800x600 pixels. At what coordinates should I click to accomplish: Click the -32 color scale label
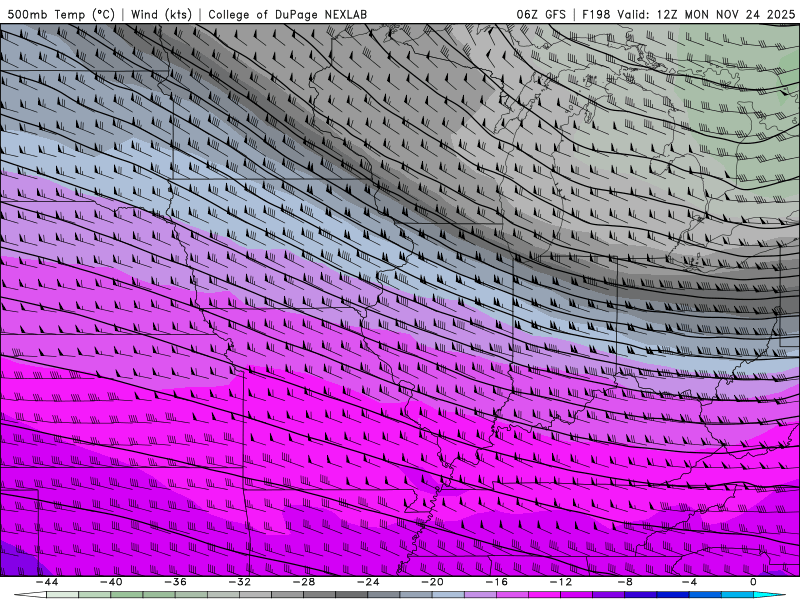[x=240, y=582]
